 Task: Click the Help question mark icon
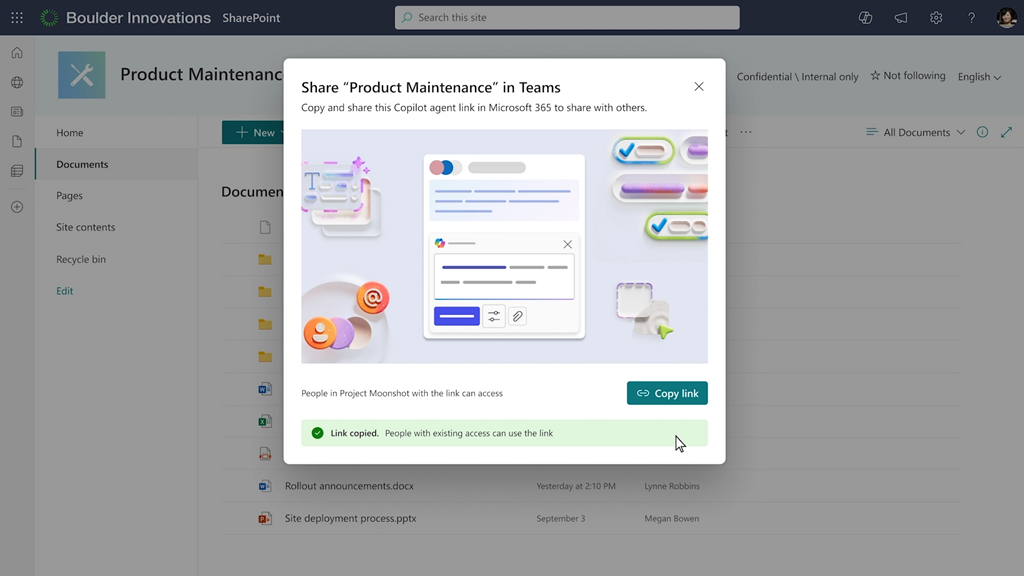[x=971, y=18]
